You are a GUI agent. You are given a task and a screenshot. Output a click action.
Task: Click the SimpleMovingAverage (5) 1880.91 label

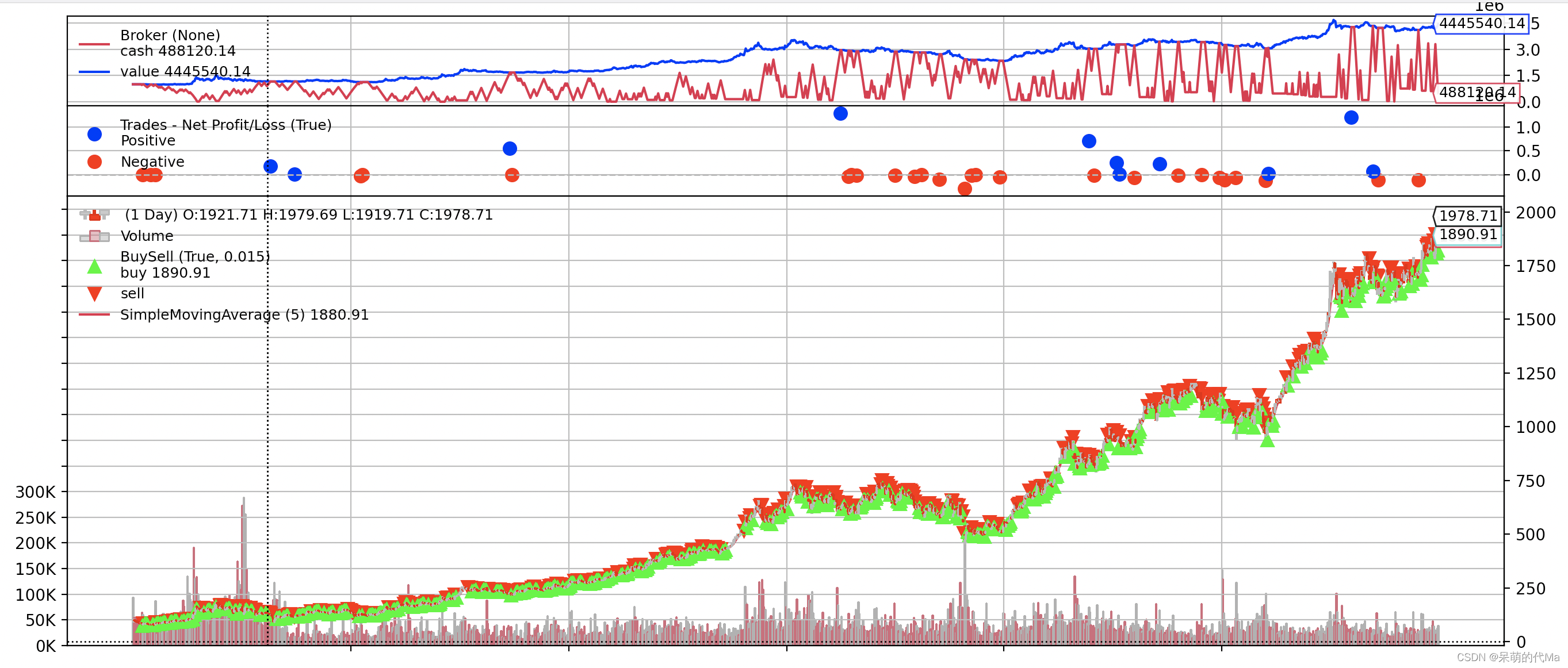click(244, 315)
